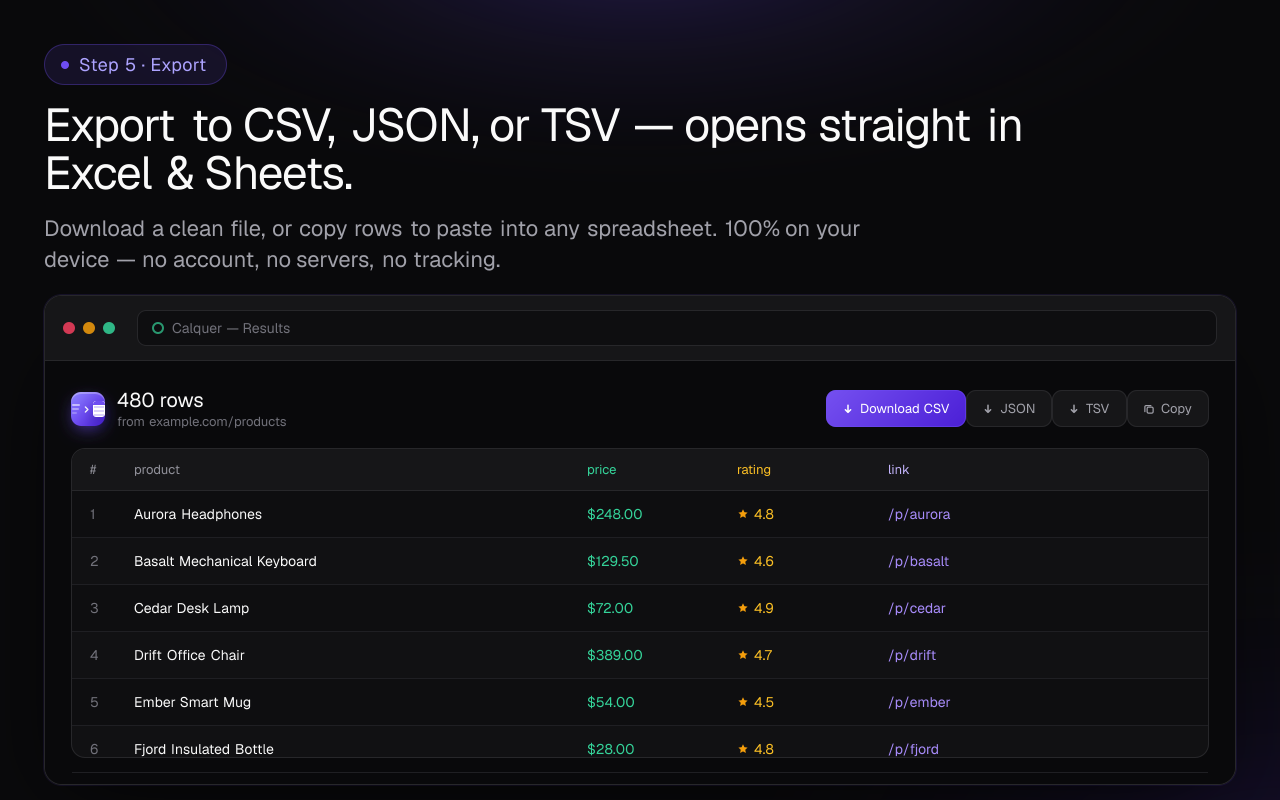Download the results as CSV
The height and width of the screenshot is (800, 1280).
(x=896, y=409)
